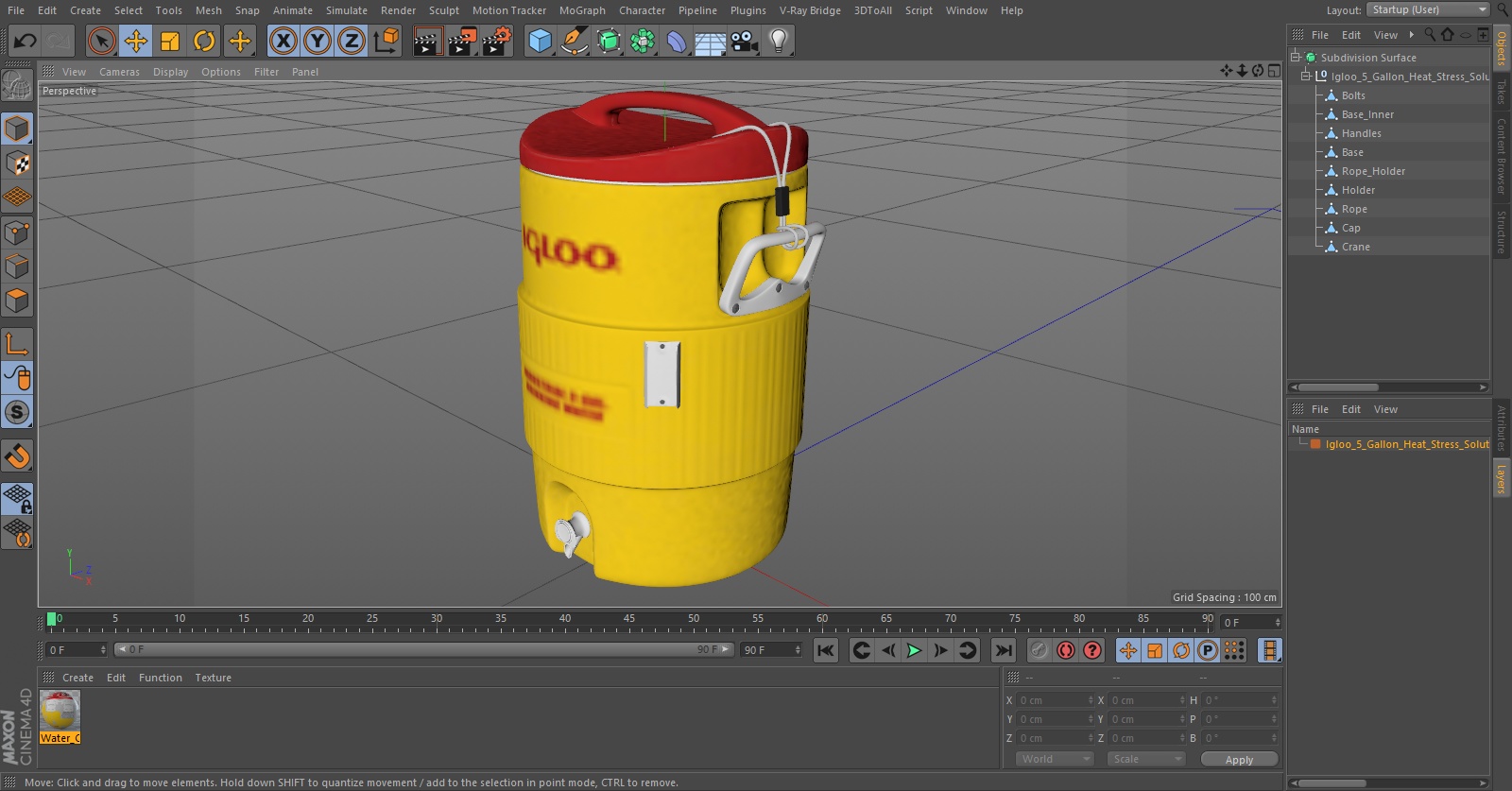The width and height of the screenshot is (1512, 791).
Task: Switch to Texture mode checkered cube
Action: pos(17,163)
